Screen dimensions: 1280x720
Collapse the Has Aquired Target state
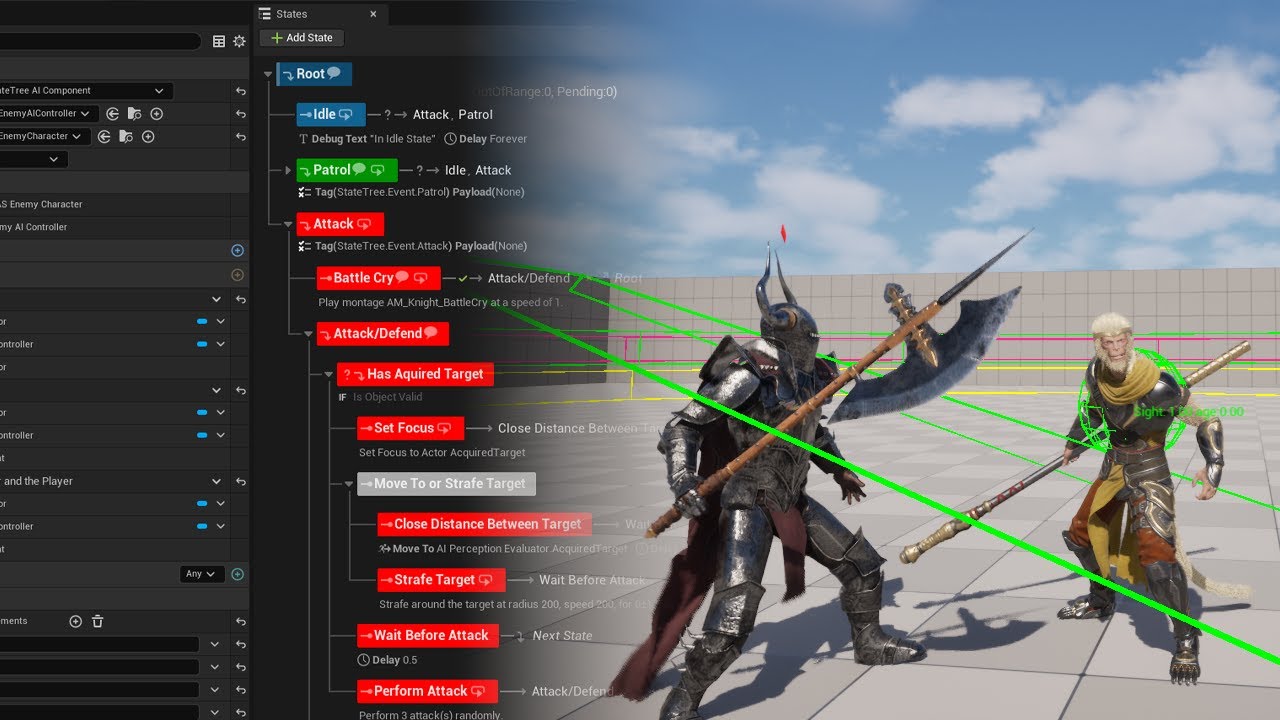click(328, 374)
